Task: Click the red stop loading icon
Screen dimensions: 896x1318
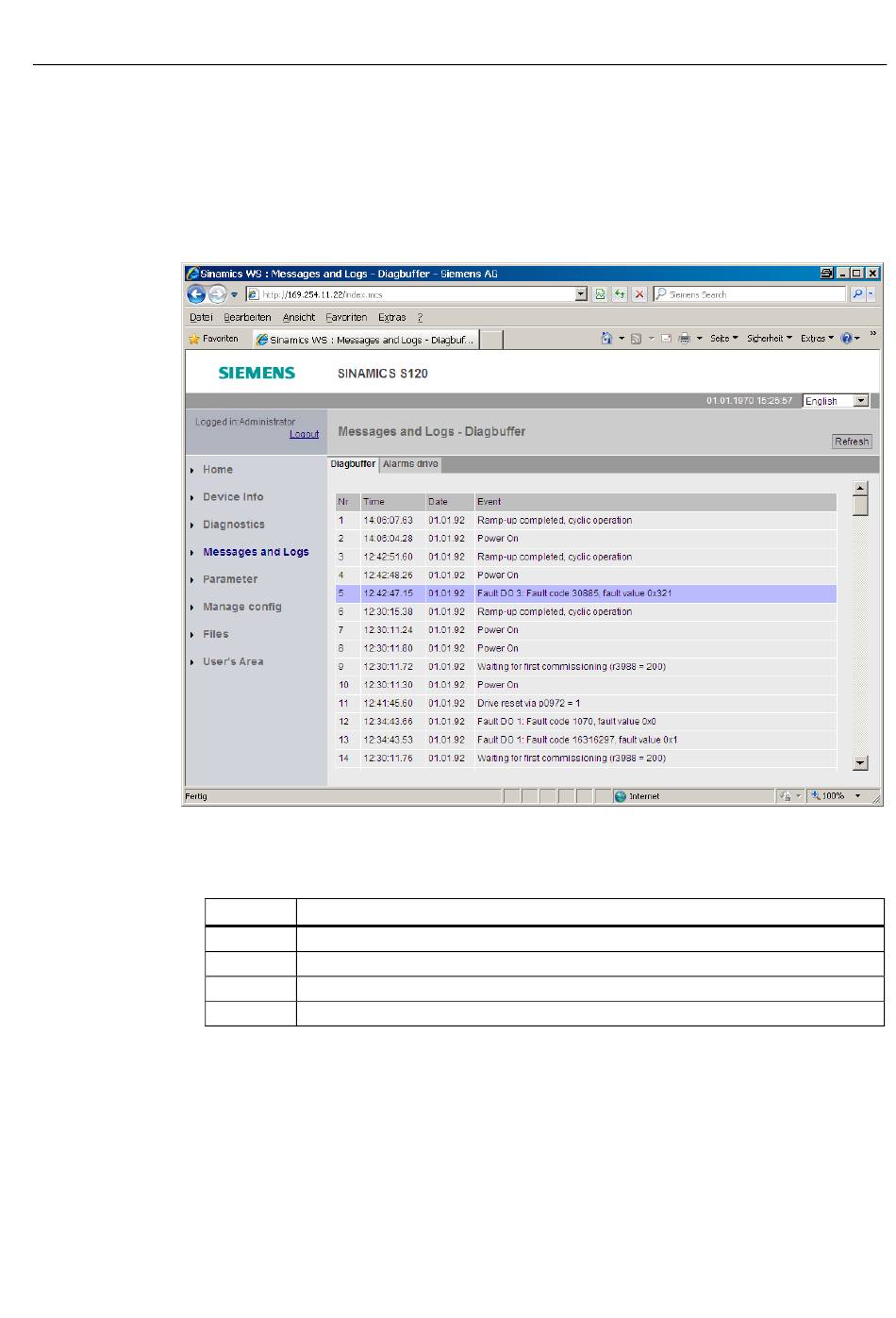Action: pyautogui.click(x=639, y=294)
